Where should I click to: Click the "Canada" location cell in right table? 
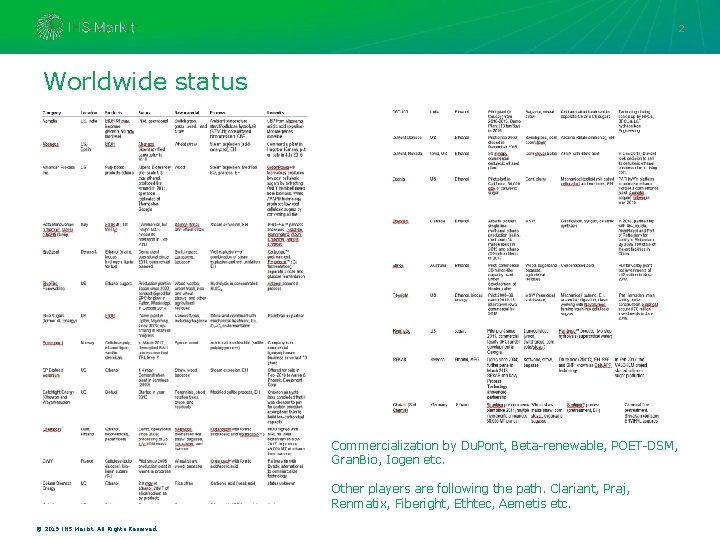click(437, 221)
